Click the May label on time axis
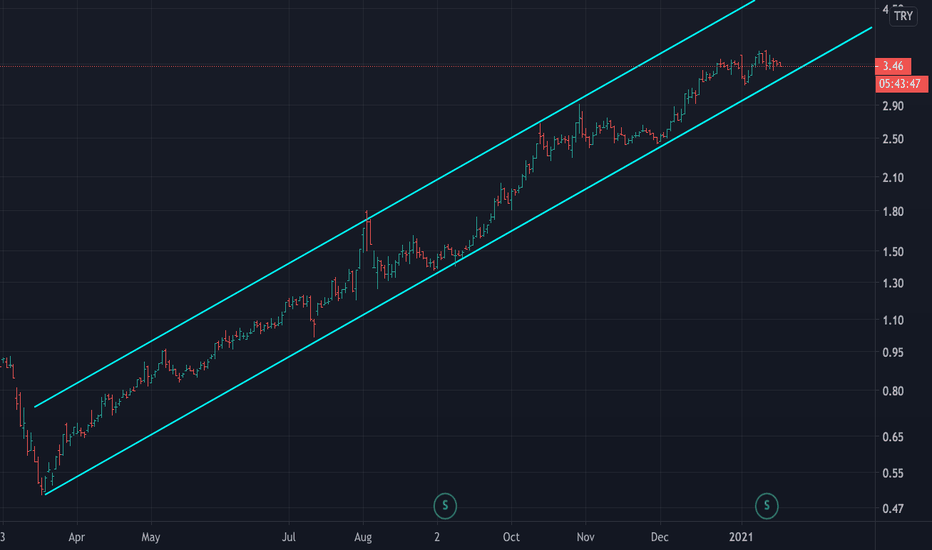 pos(151,538)
